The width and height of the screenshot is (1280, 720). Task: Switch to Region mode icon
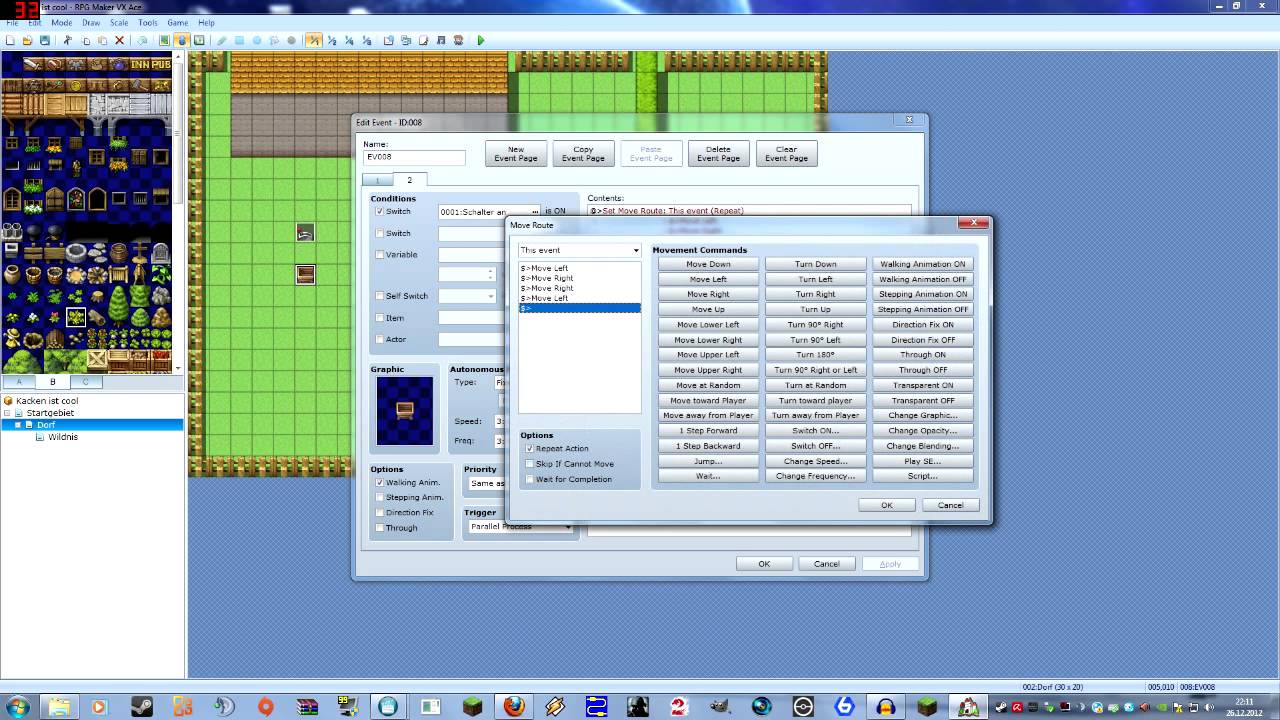pos(199,40)
